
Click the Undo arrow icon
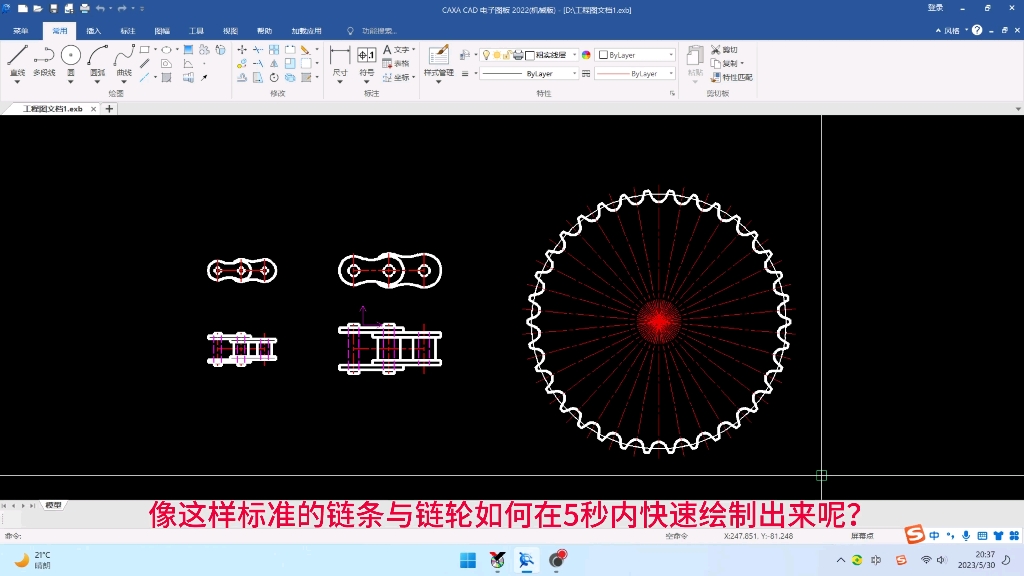[100, 8]
